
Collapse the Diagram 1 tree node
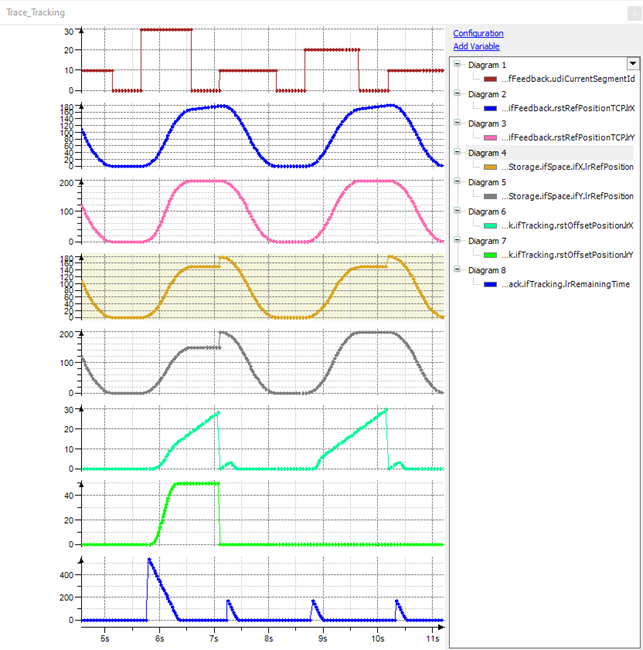coord(457,64)
